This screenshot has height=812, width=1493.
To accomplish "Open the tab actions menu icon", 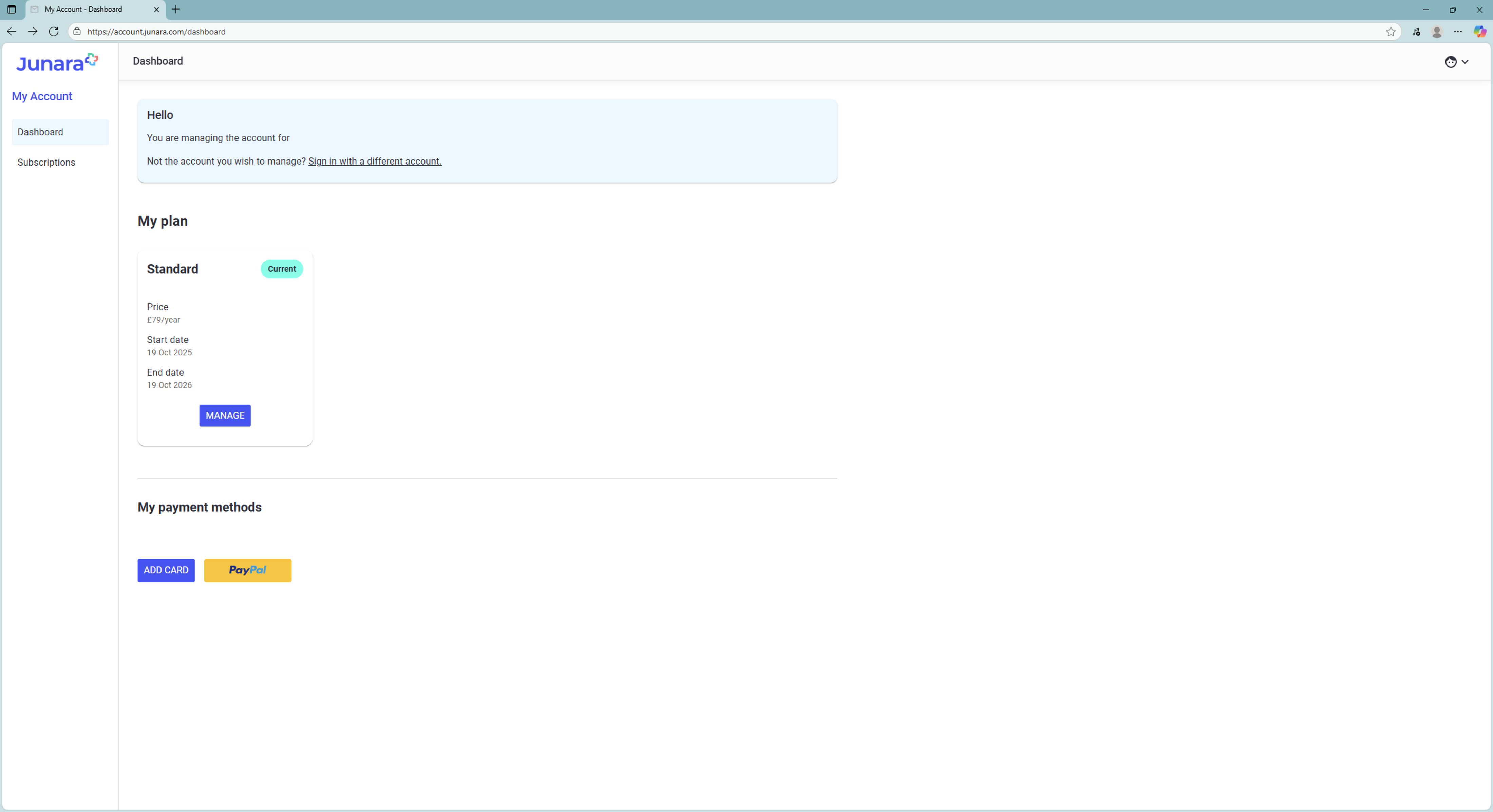I will click(x=12, y=9).
